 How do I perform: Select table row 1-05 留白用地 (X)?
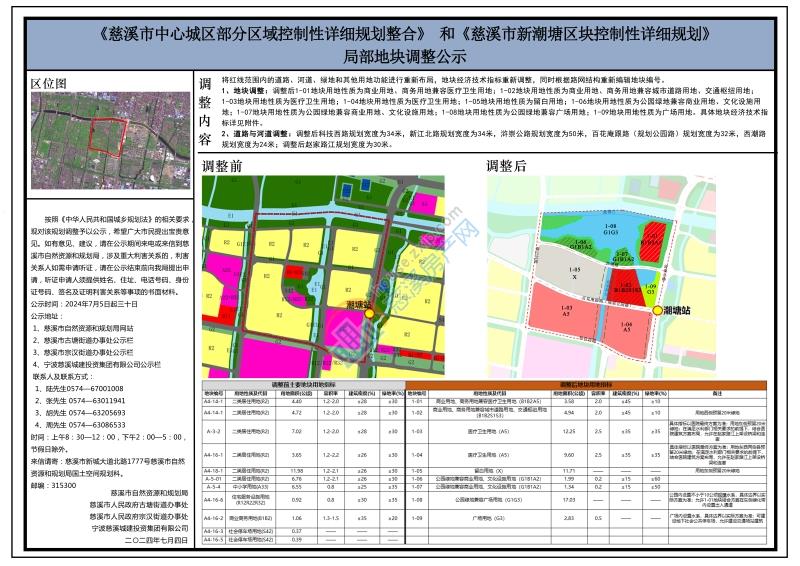[600, 469]
